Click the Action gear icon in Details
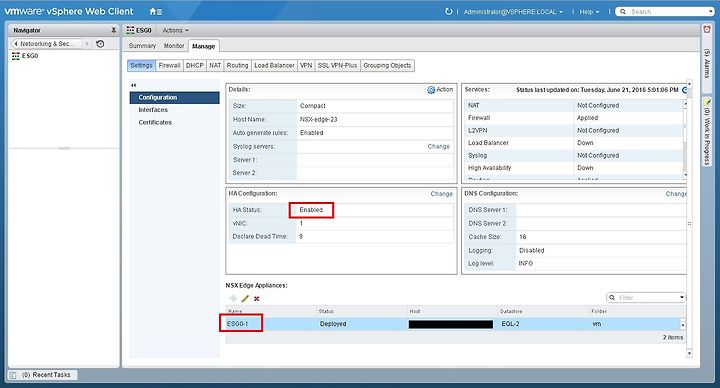This screenshot has height=388, width=720. 431,90
